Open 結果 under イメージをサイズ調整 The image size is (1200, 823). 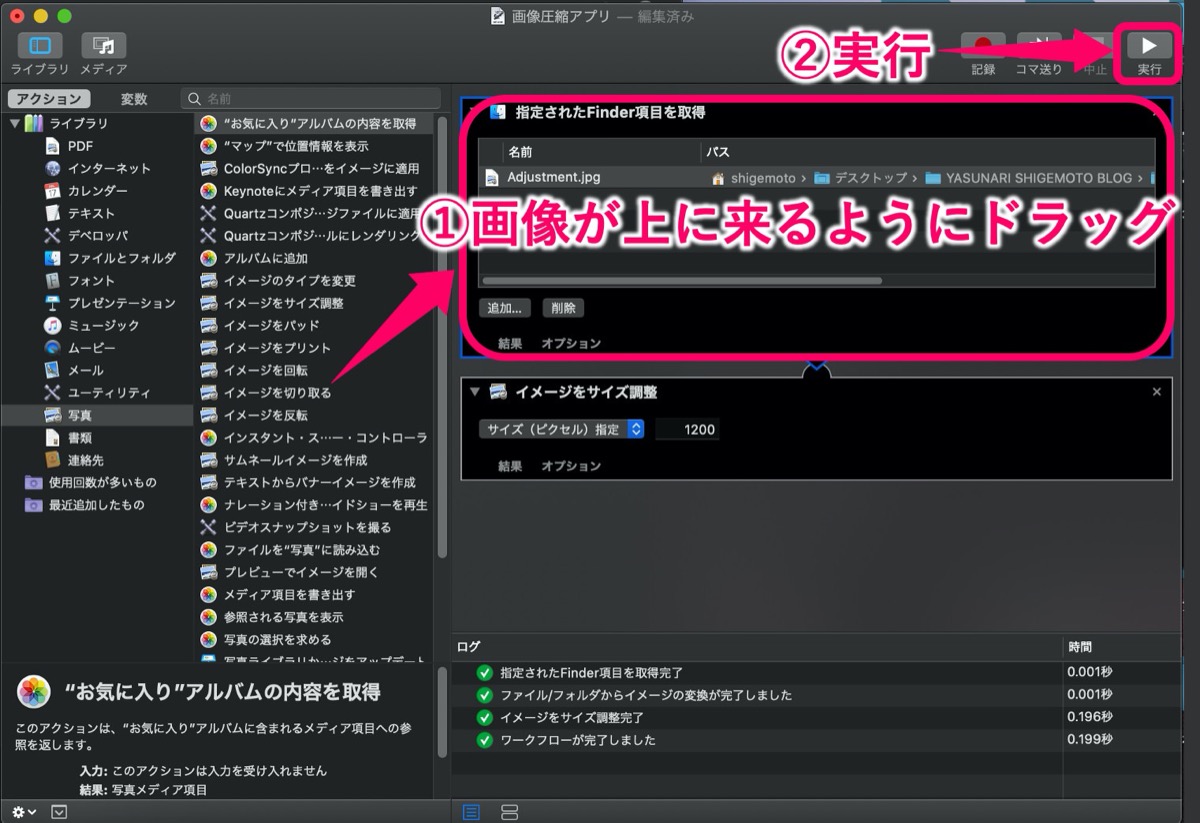[510, 466]
